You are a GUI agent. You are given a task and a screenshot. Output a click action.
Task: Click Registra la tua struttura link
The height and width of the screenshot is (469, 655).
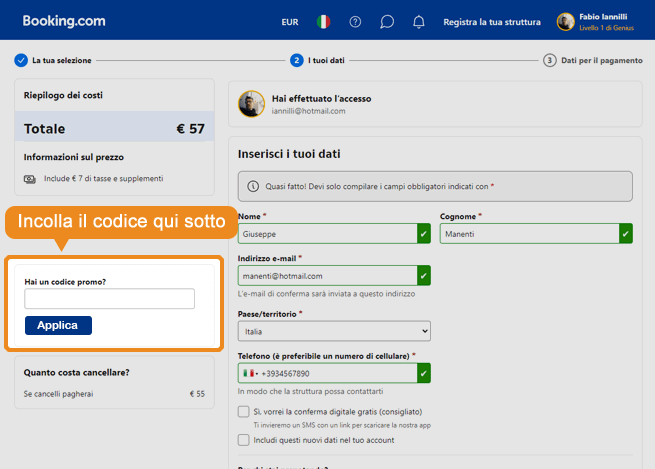coord(492,21)
